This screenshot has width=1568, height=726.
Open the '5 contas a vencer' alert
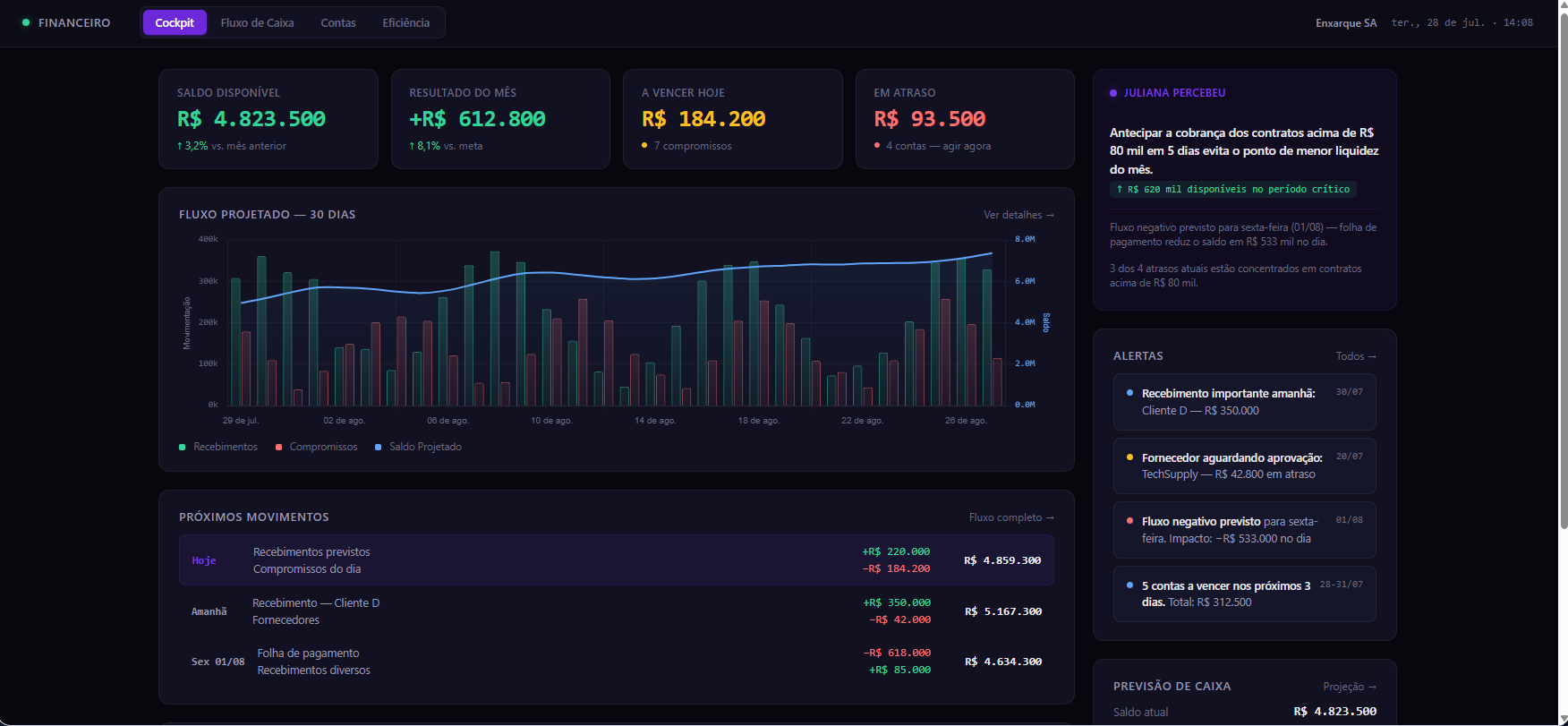(x=1244, y=594)
